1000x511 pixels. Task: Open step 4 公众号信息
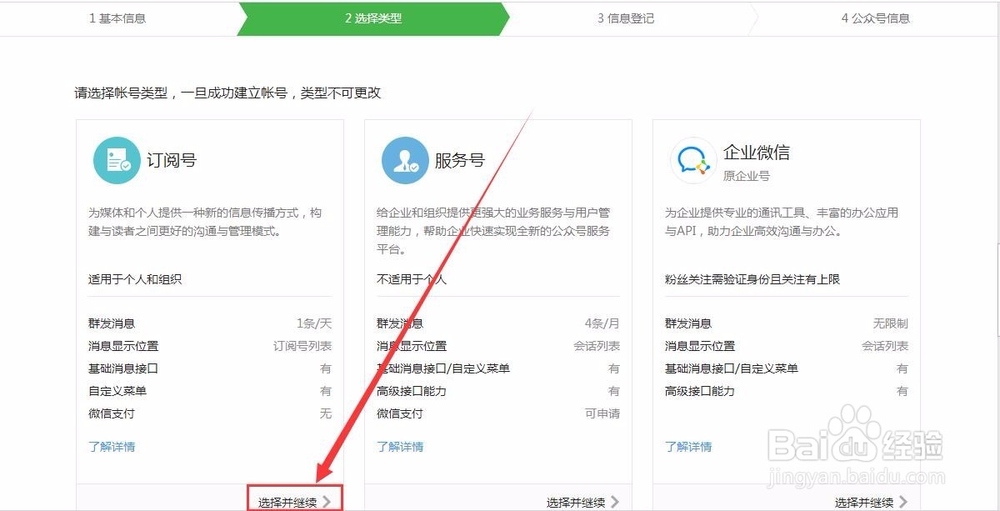pos(876,18)
